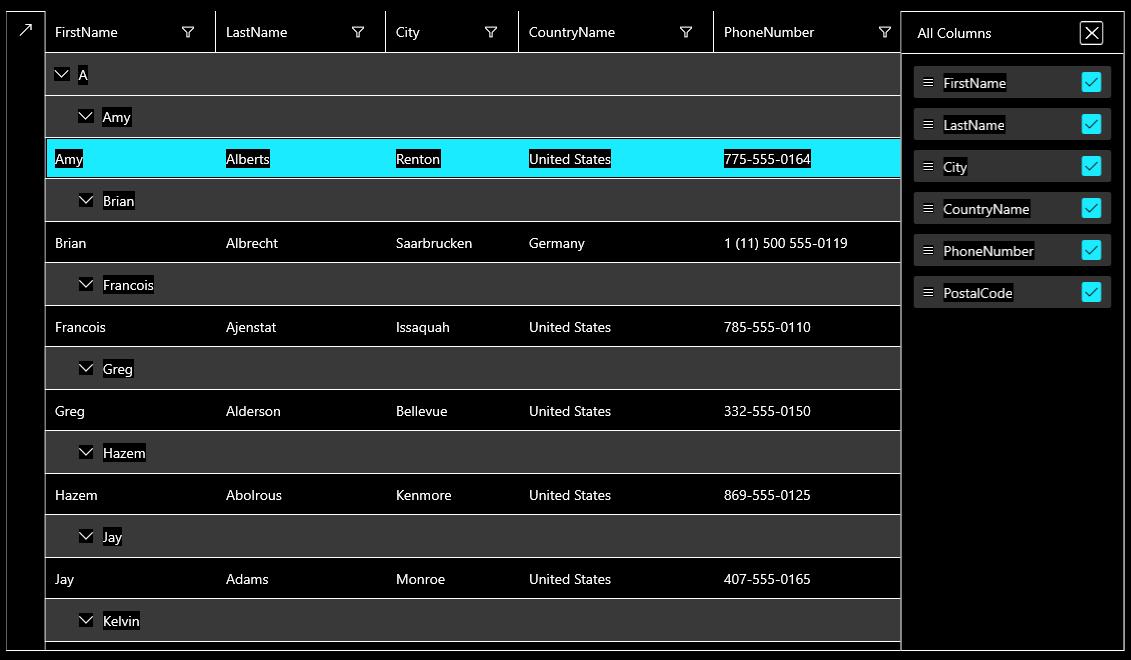Click phone number 407-555-0165

click(767, 579)
